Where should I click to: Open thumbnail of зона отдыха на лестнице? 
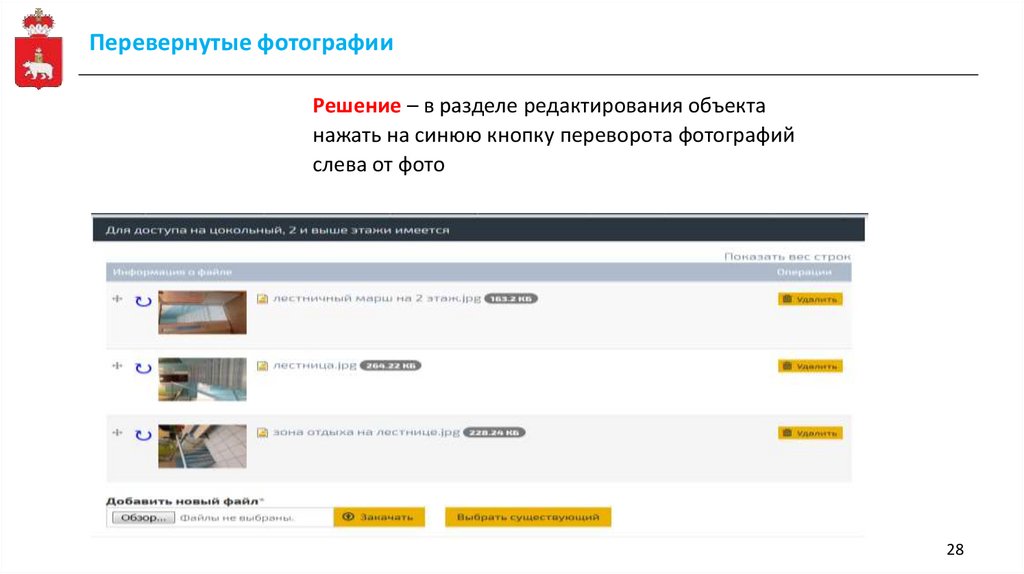pos(202,446)
